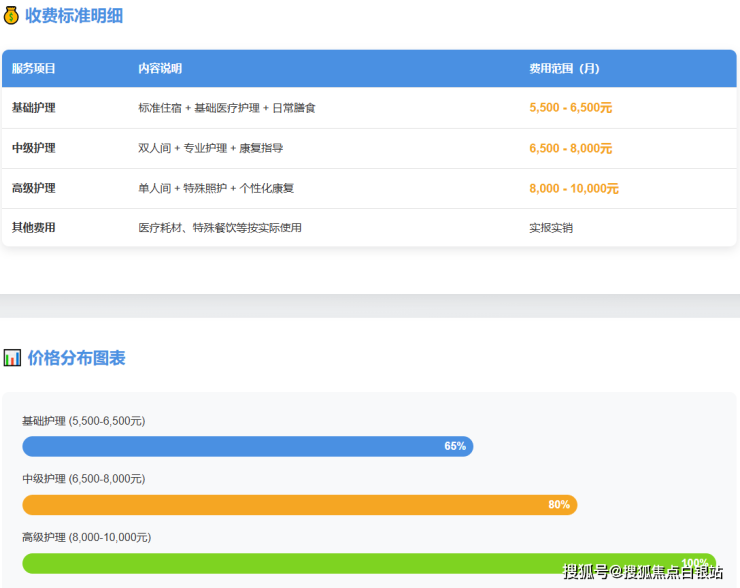Image resolution: width=740 pixels, height=588 pixels.
Task: Click the orange 80% progress bar
Action: (x=299, y=505)
